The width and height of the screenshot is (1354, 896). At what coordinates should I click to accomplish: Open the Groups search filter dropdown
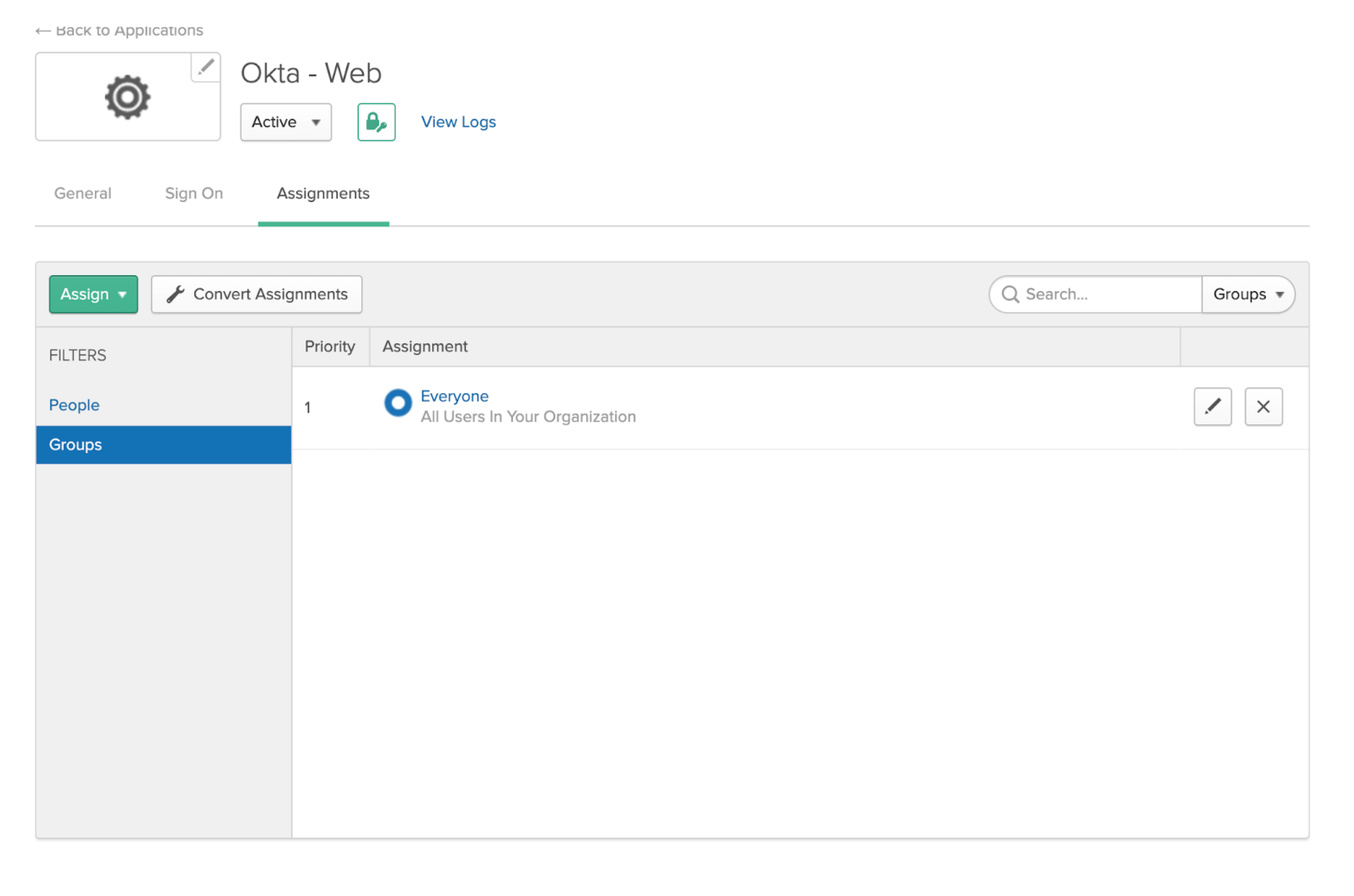(1248, 295)
